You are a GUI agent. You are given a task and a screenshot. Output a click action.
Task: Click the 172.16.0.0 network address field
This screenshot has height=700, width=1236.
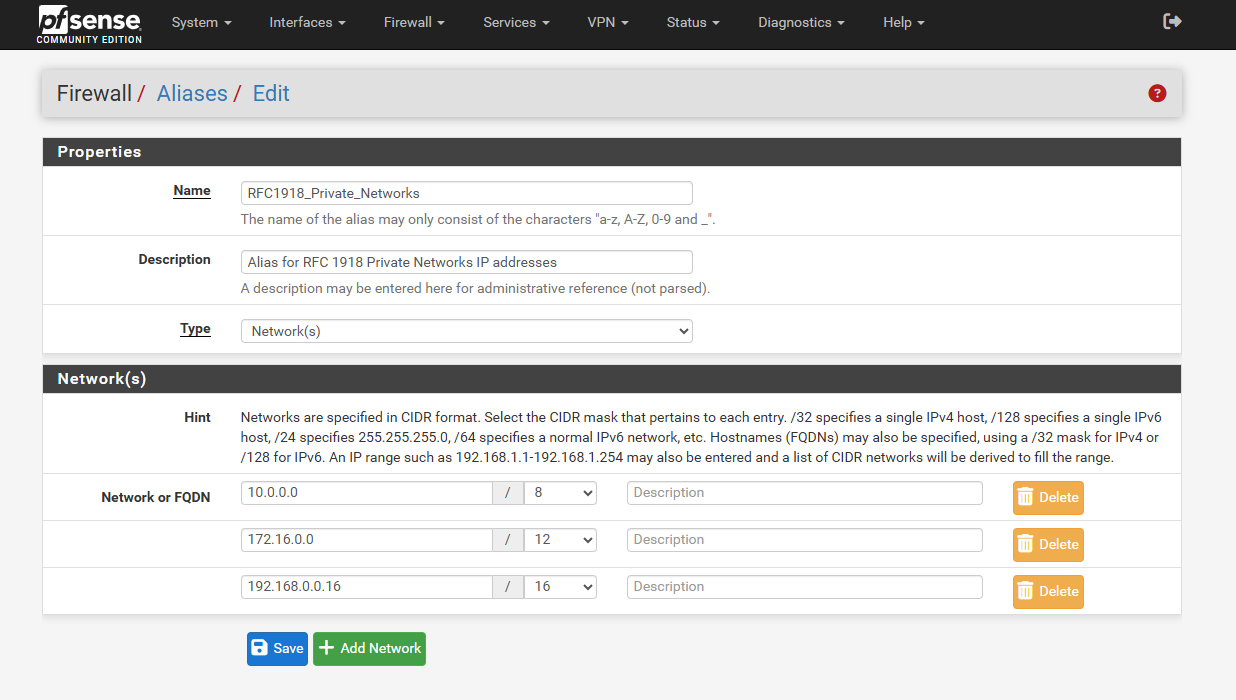click(x=367, y=540)
